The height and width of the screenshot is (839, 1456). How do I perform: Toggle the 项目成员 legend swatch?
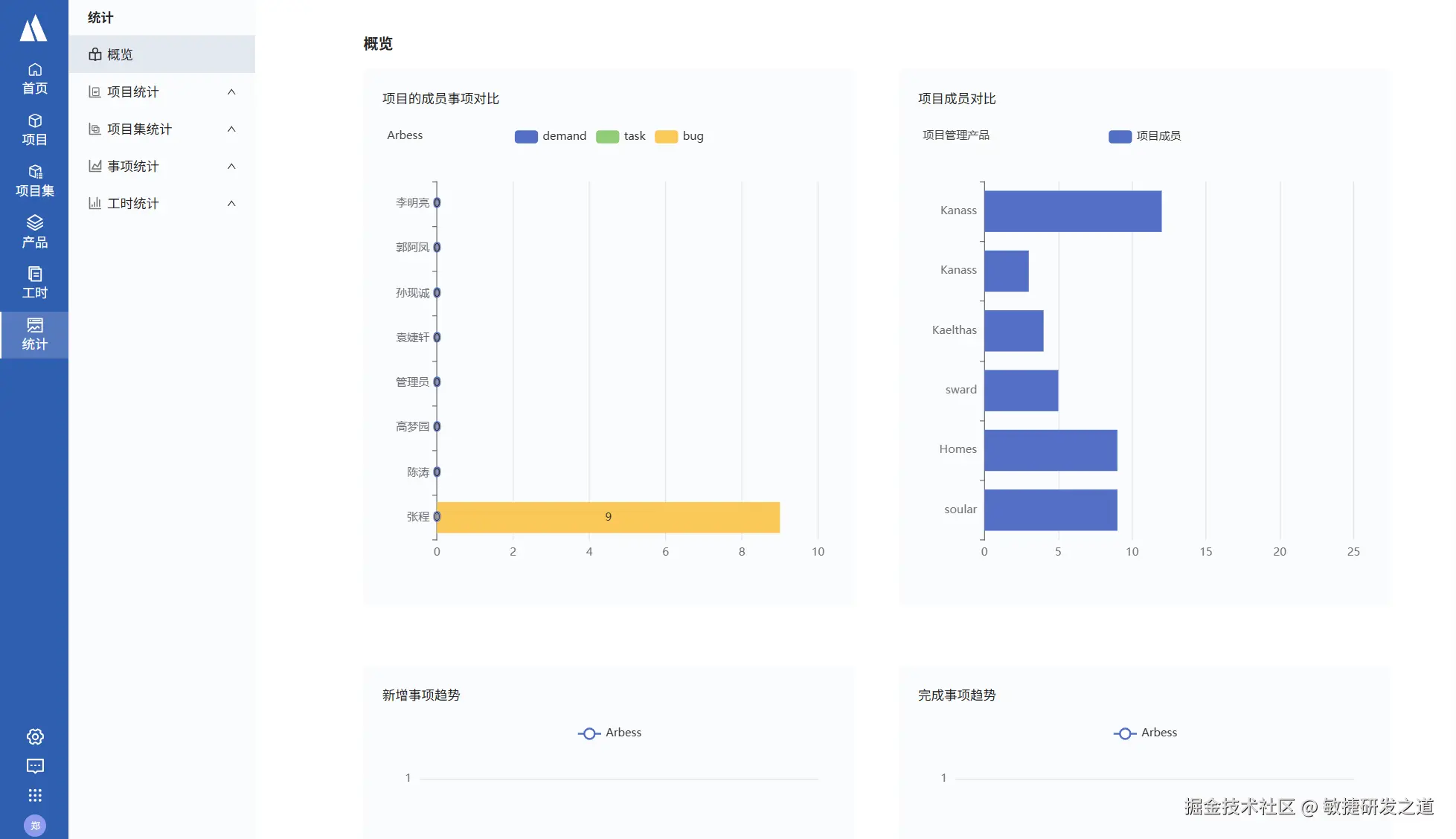pos(1120,136)
